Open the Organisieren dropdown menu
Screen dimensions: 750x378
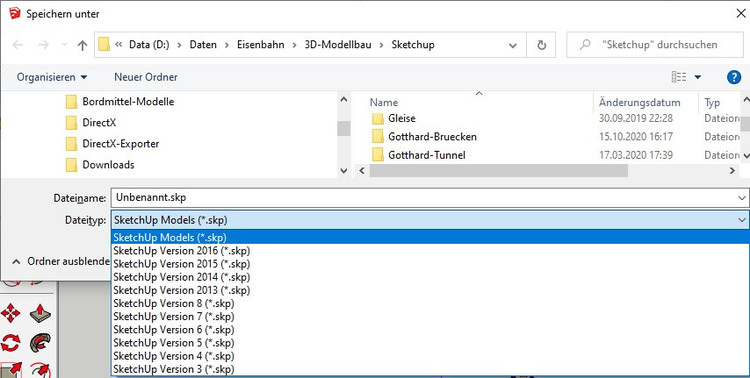tap(52, 77)
